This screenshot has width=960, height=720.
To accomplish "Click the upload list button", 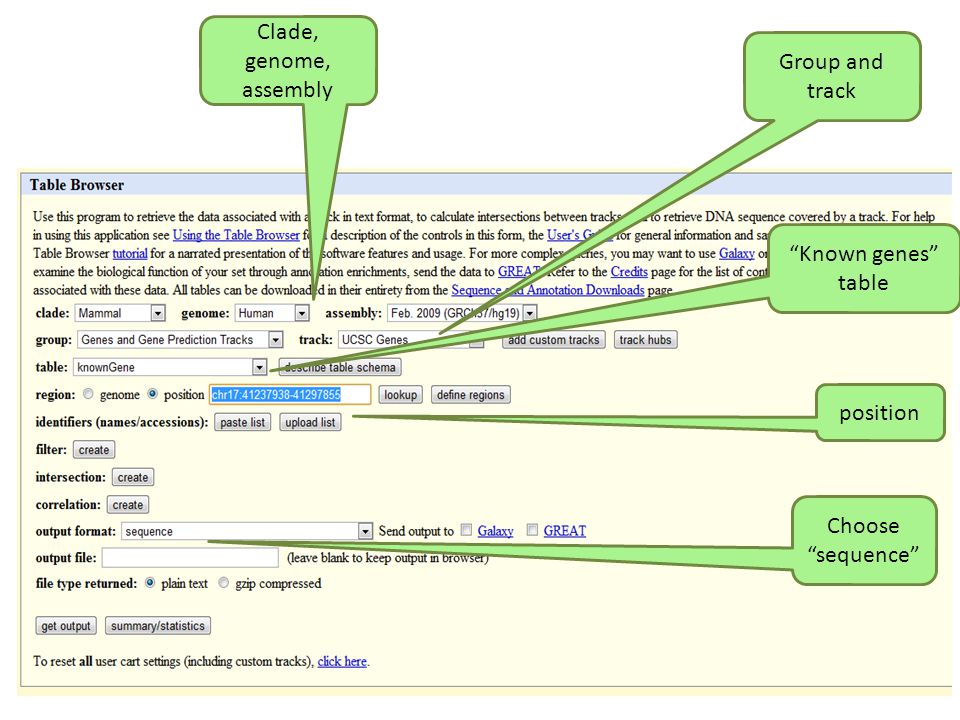I will (310, 422).
